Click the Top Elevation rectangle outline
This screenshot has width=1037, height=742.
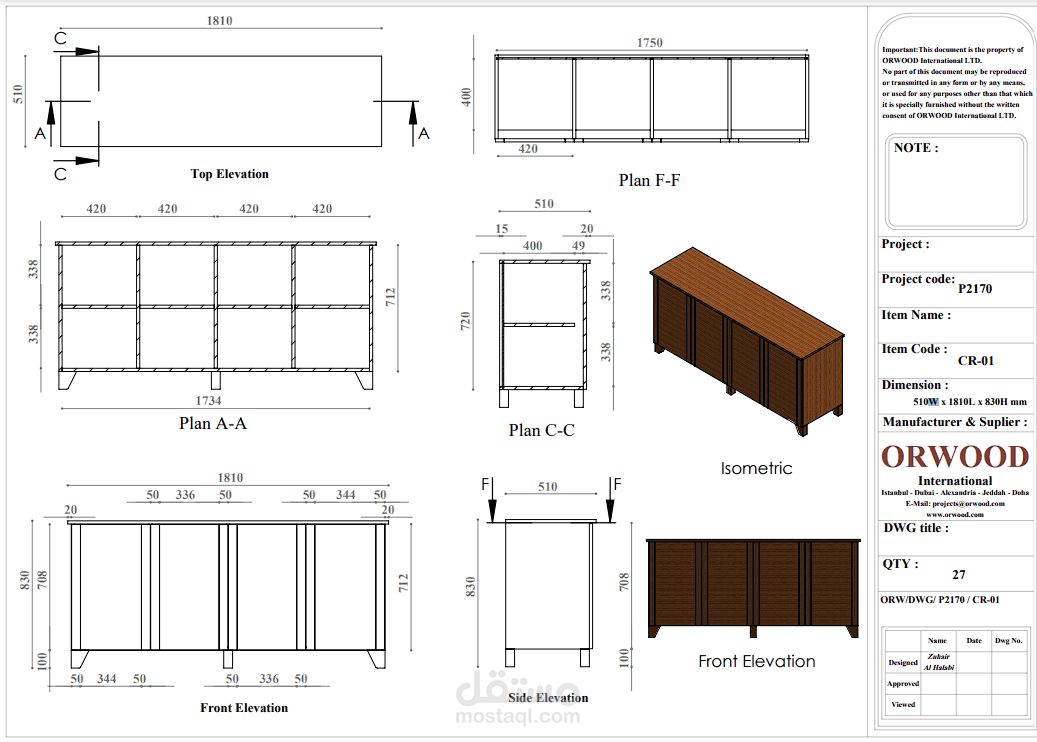point(221,101)
